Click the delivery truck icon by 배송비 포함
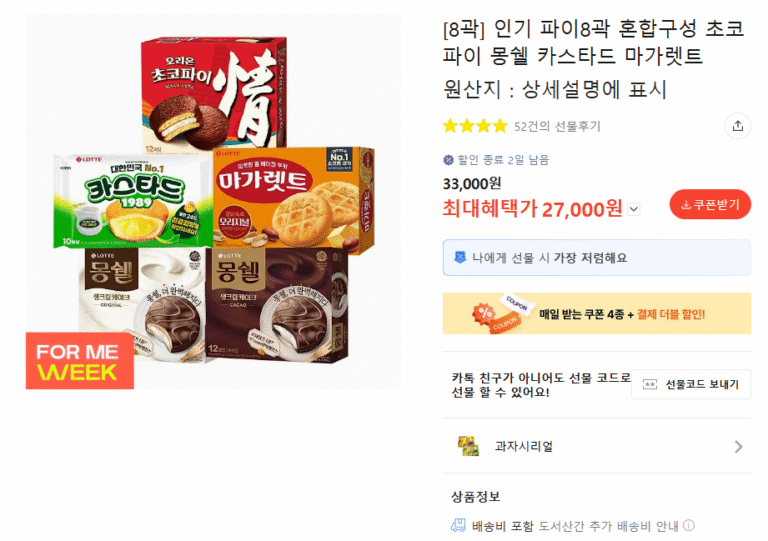 click(x=458, y=526)
